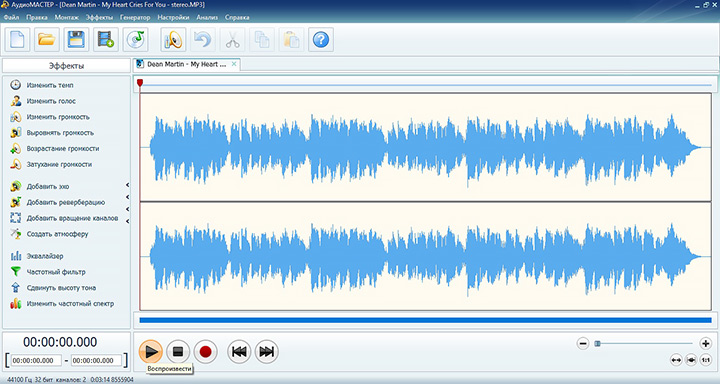The image size is (720, 384).
Task: Click the zoom level slider handle
Action: click(597, 343)
